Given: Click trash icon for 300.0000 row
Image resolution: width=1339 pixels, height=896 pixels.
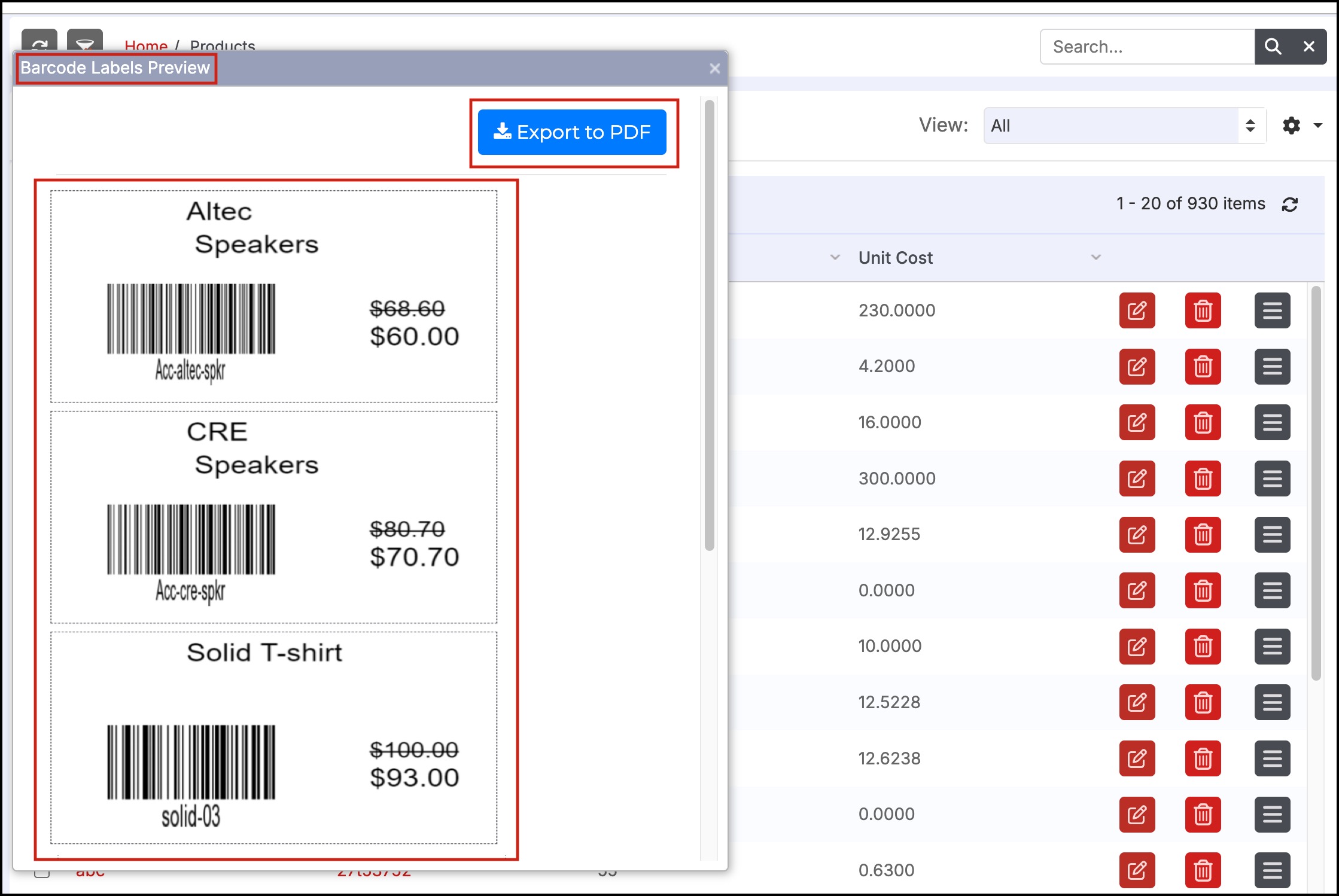Looking at the screenshot, I should click(x=1203, y=479).
